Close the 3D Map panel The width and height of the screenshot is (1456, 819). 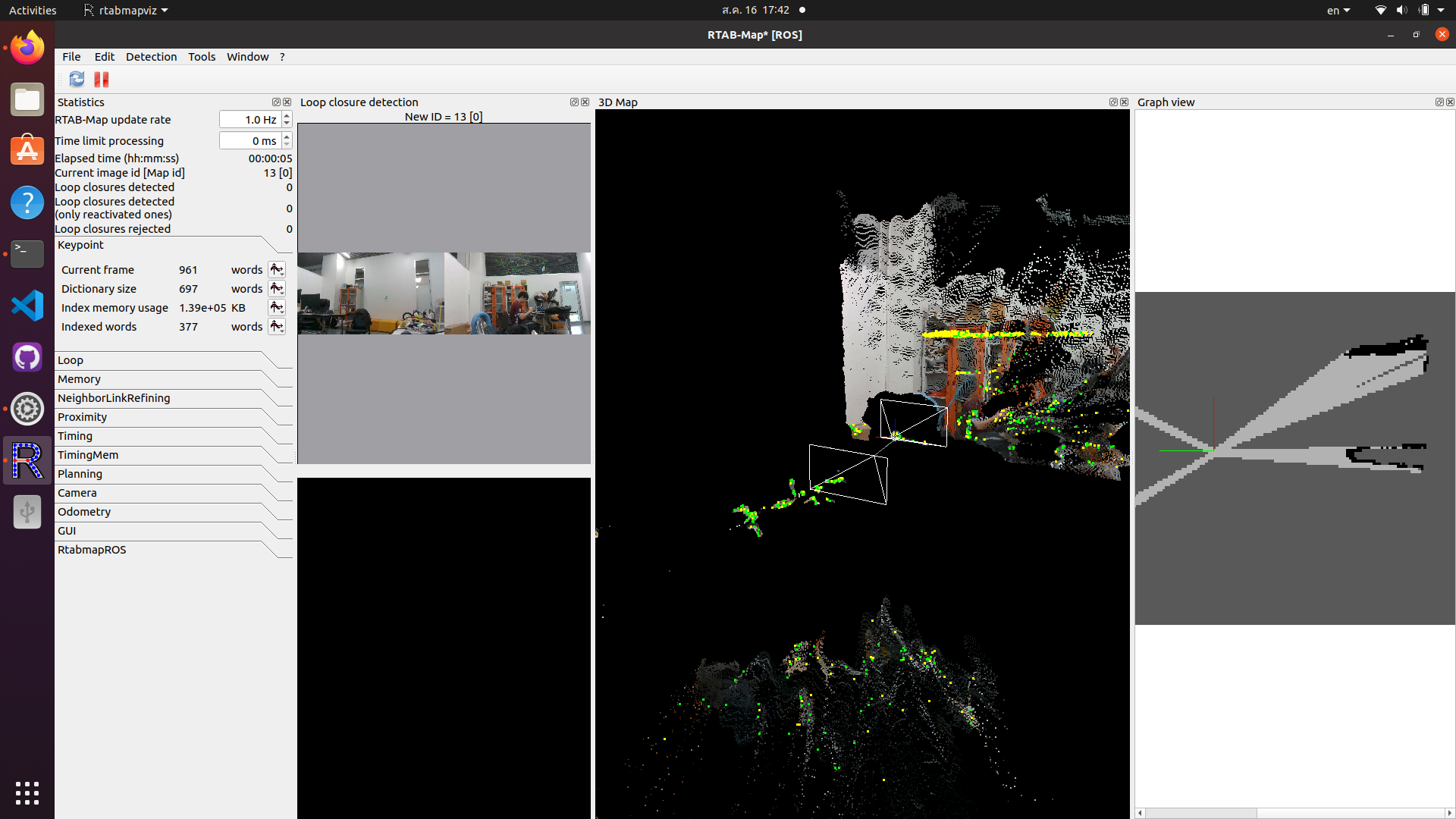[1124, 102]
